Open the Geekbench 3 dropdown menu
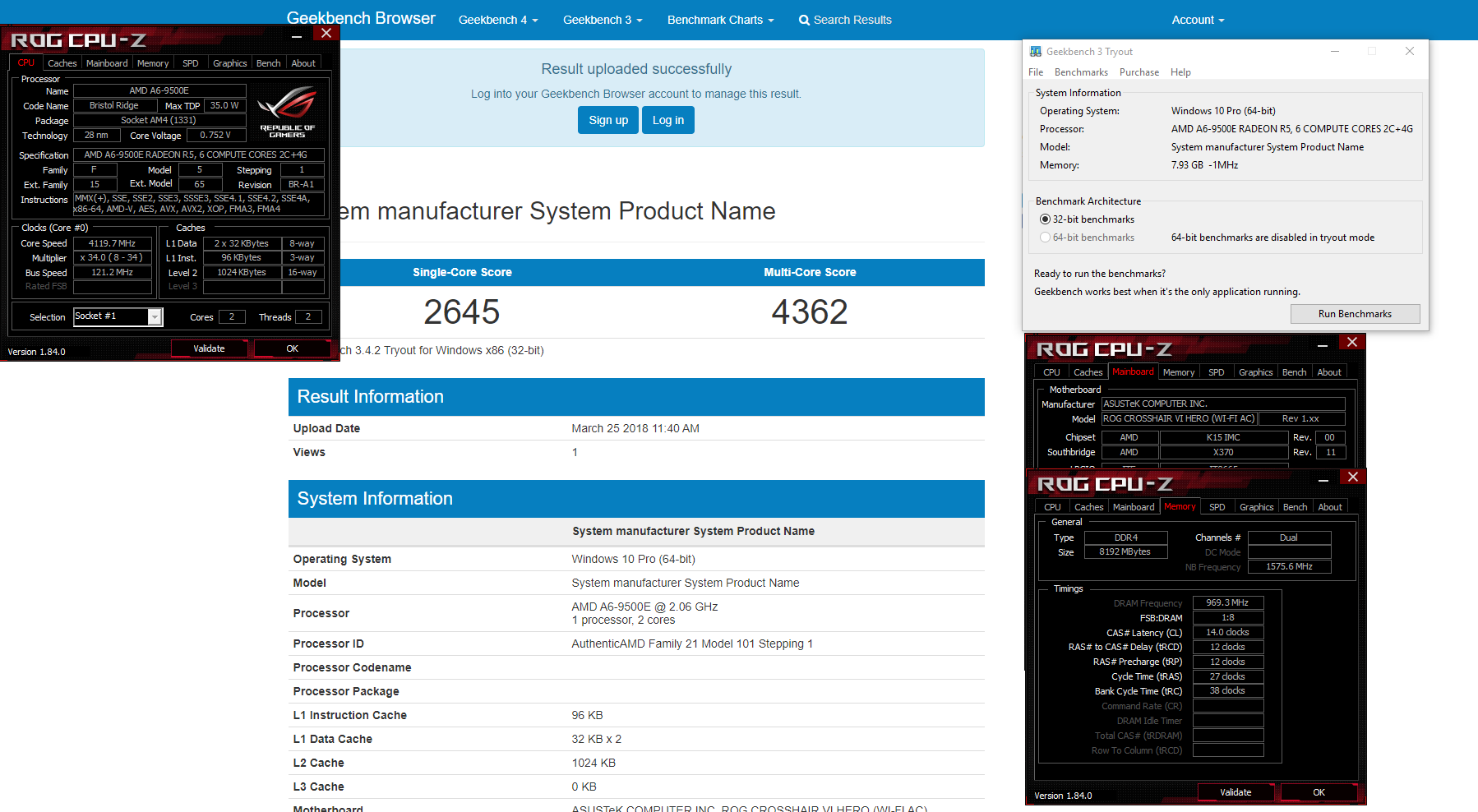The width and height of the screenshot is (1478, 812). point(603,20)
